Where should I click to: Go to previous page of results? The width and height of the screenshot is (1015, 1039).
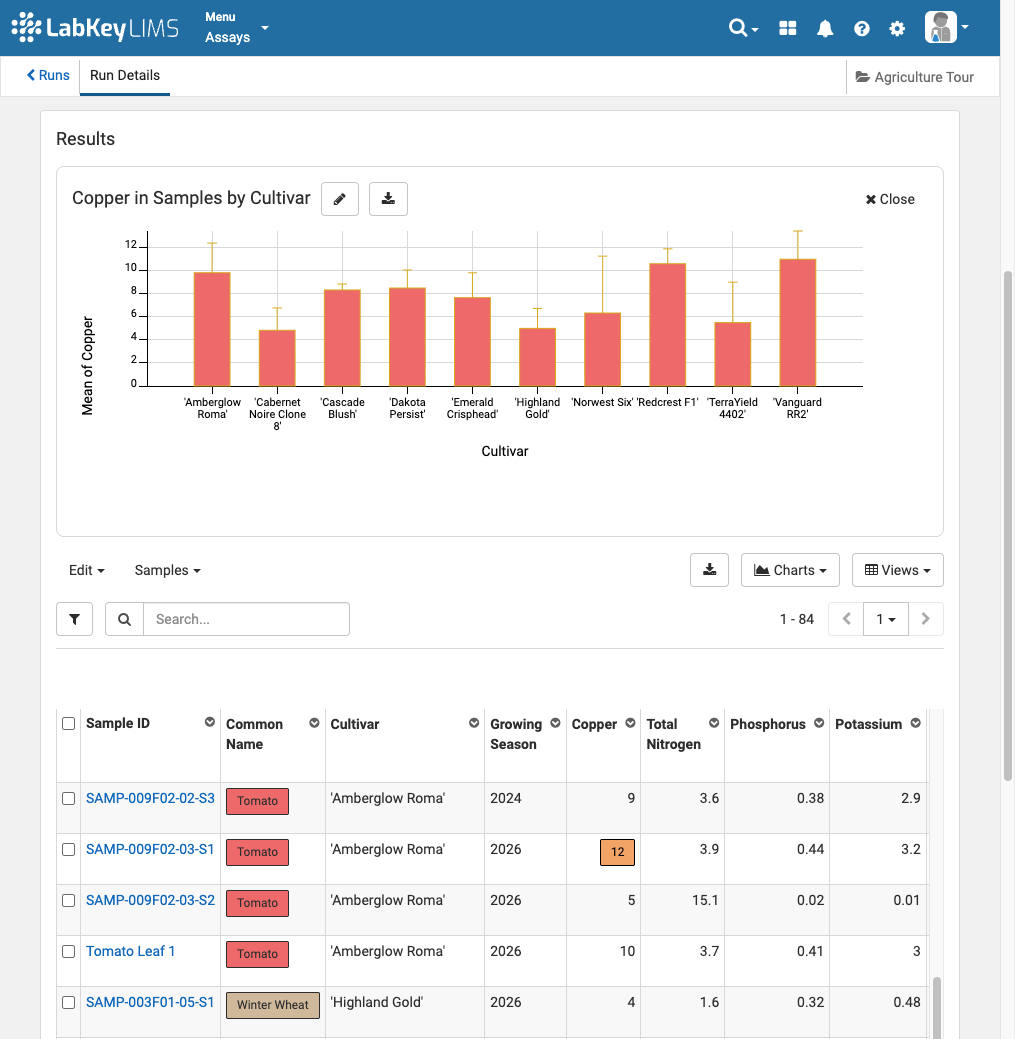click(x=846, y=619)
